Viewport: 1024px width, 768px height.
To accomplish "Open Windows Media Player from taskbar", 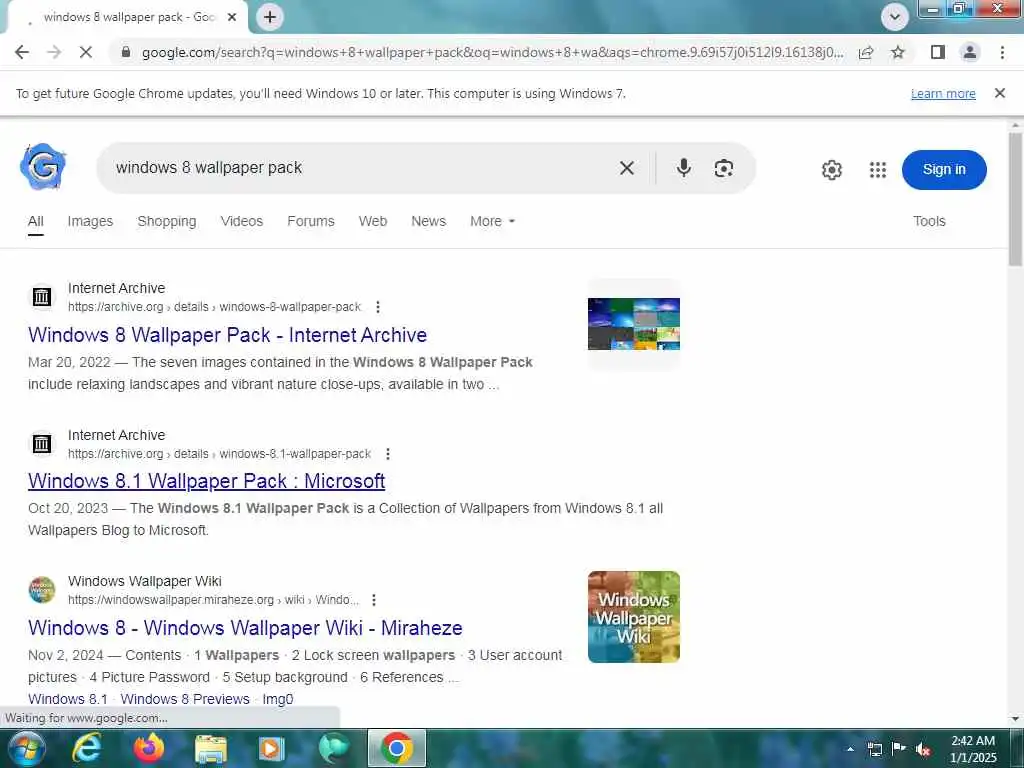I will tap(271, 749).
